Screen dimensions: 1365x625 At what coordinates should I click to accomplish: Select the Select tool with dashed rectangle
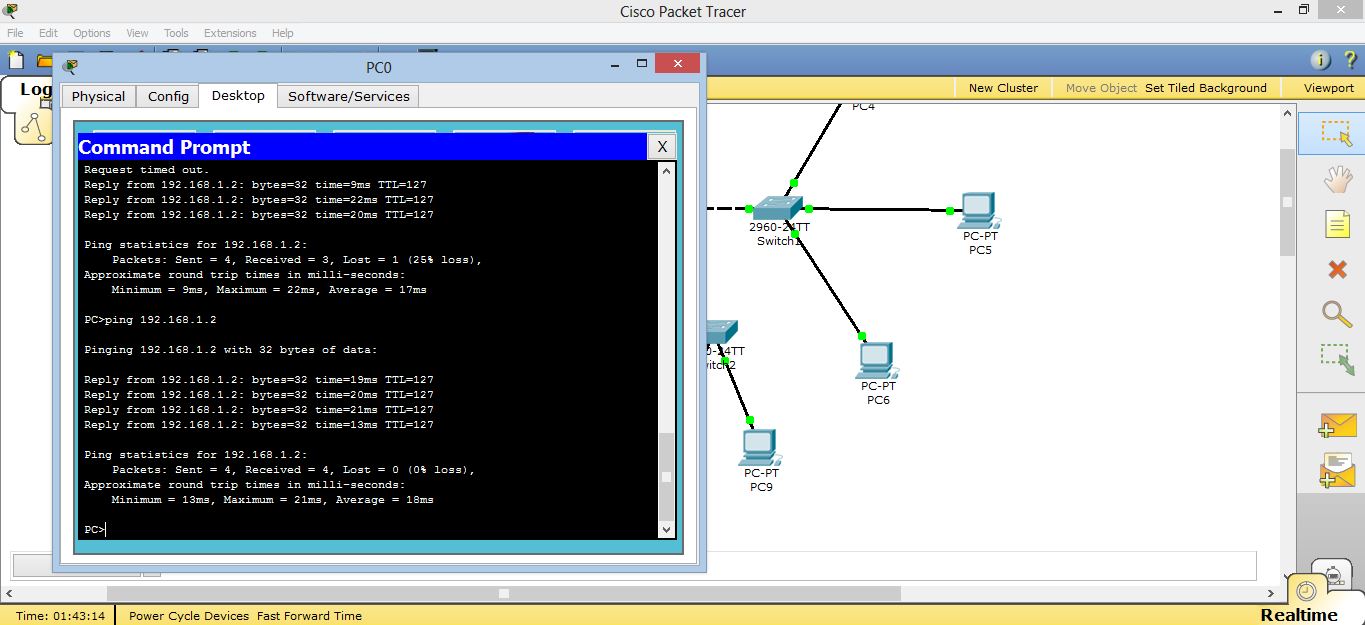pos(1336,133)
